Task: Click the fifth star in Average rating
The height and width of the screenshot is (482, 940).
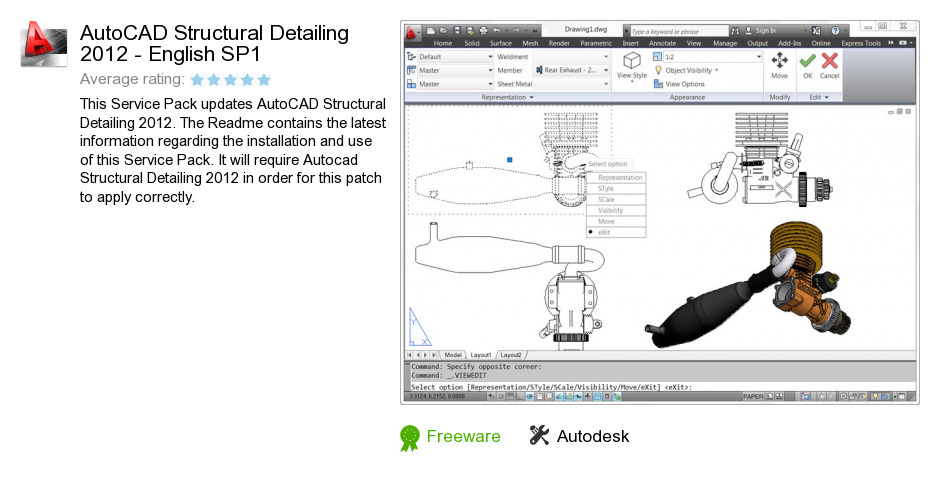Action: click(x=264, y=79)
